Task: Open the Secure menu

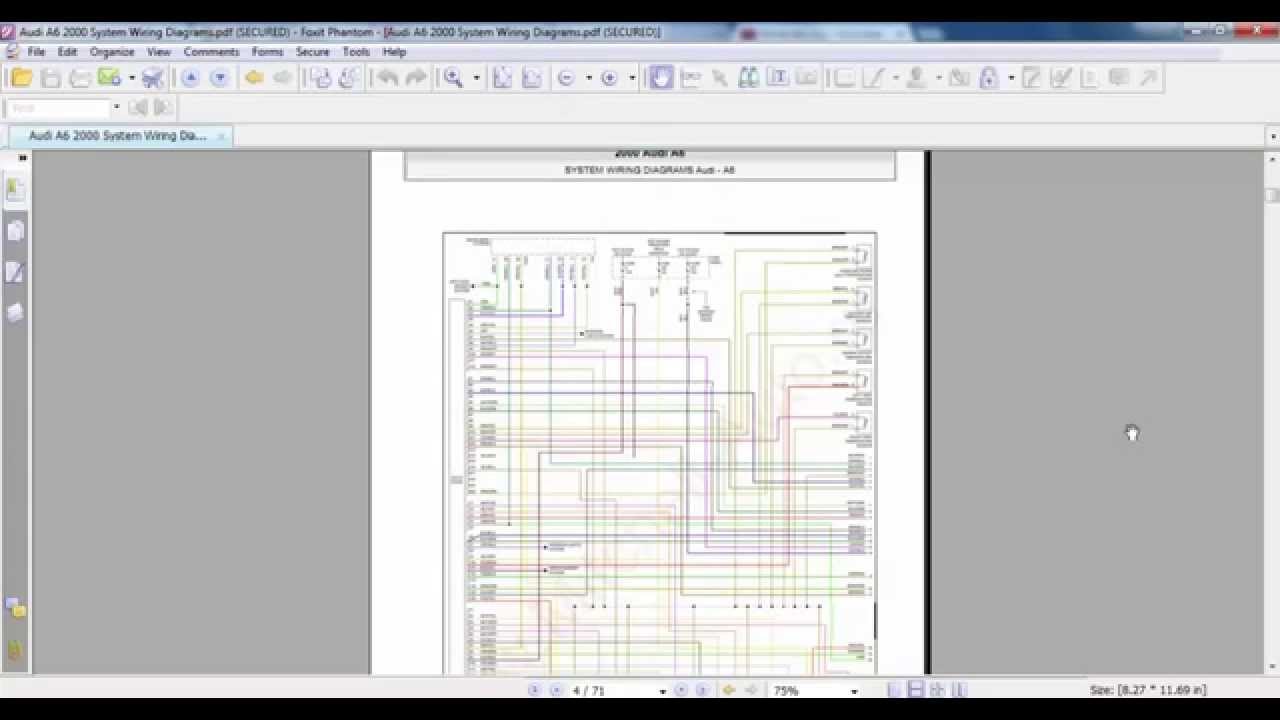Action: [312, 52]
